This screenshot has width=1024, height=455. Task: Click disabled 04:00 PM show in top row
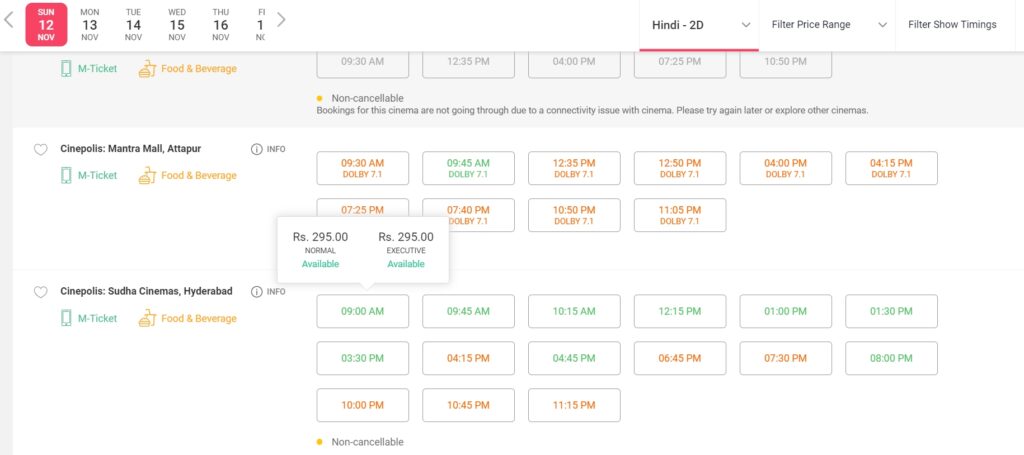[x=574, y=63]
